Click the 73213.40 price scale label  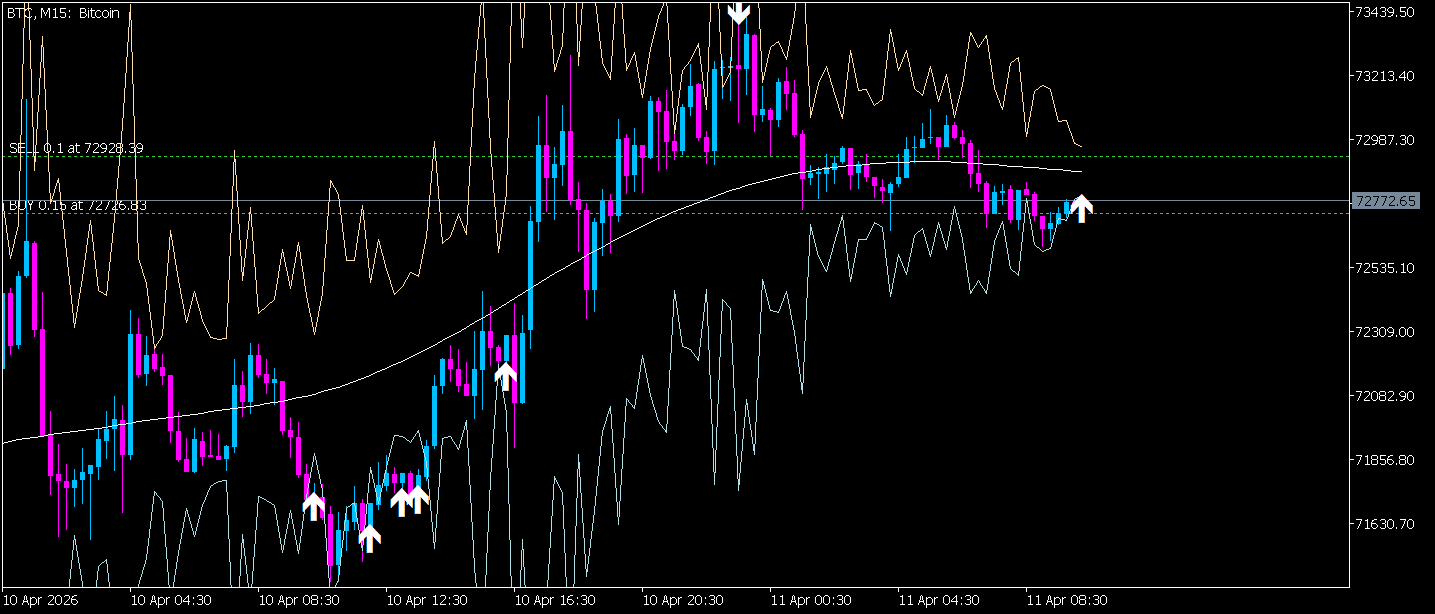(x=1384, y=76)
